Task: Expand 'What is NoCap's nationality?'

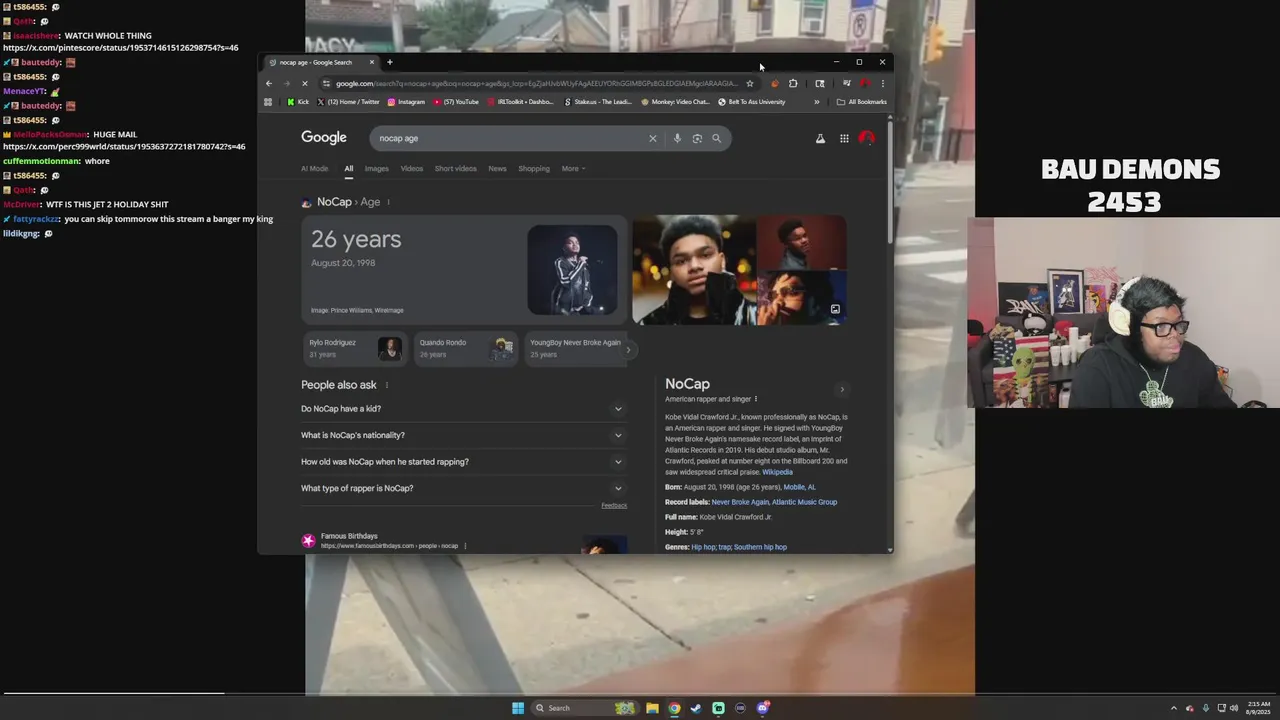Action: click(462, 435)
